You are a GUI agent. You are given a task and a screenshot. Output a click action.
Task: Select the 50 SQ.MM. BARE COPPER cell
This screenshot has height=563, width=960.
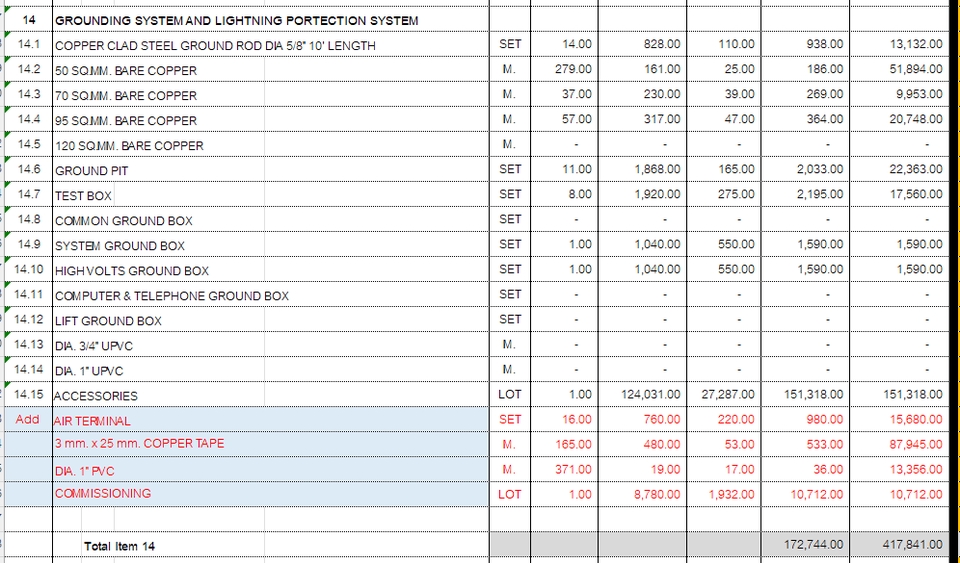tap(271, 70)
